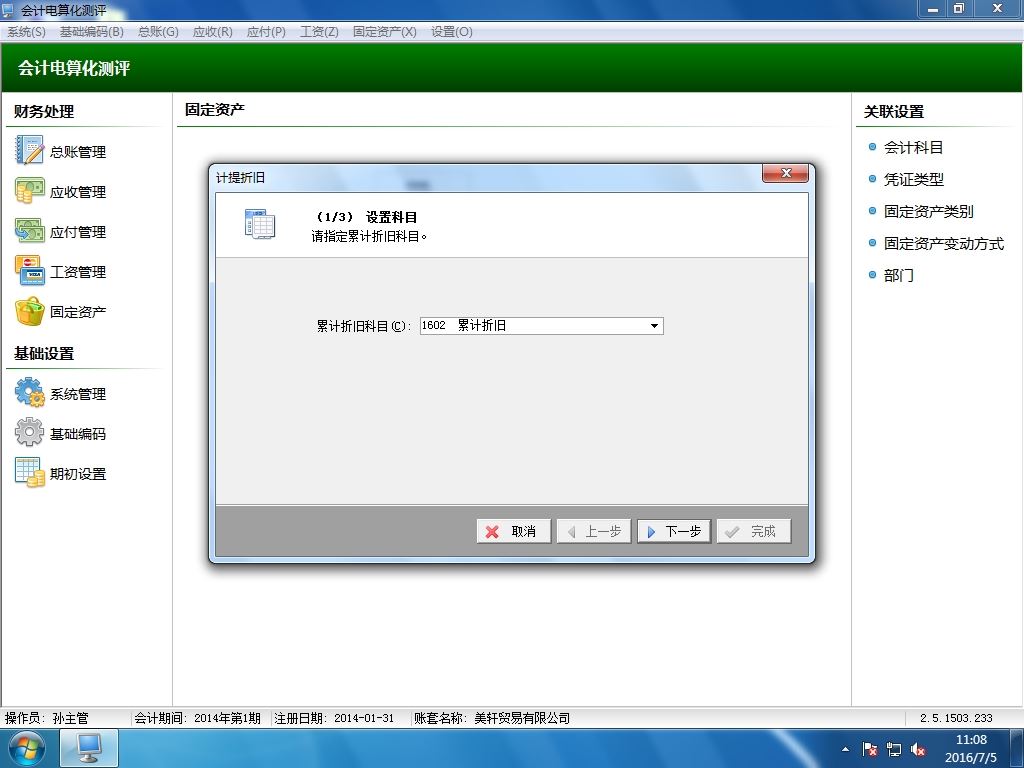Open the Action Center flag icon
The height and width of the screenshot is (768, 1024).
click(870, 750)
